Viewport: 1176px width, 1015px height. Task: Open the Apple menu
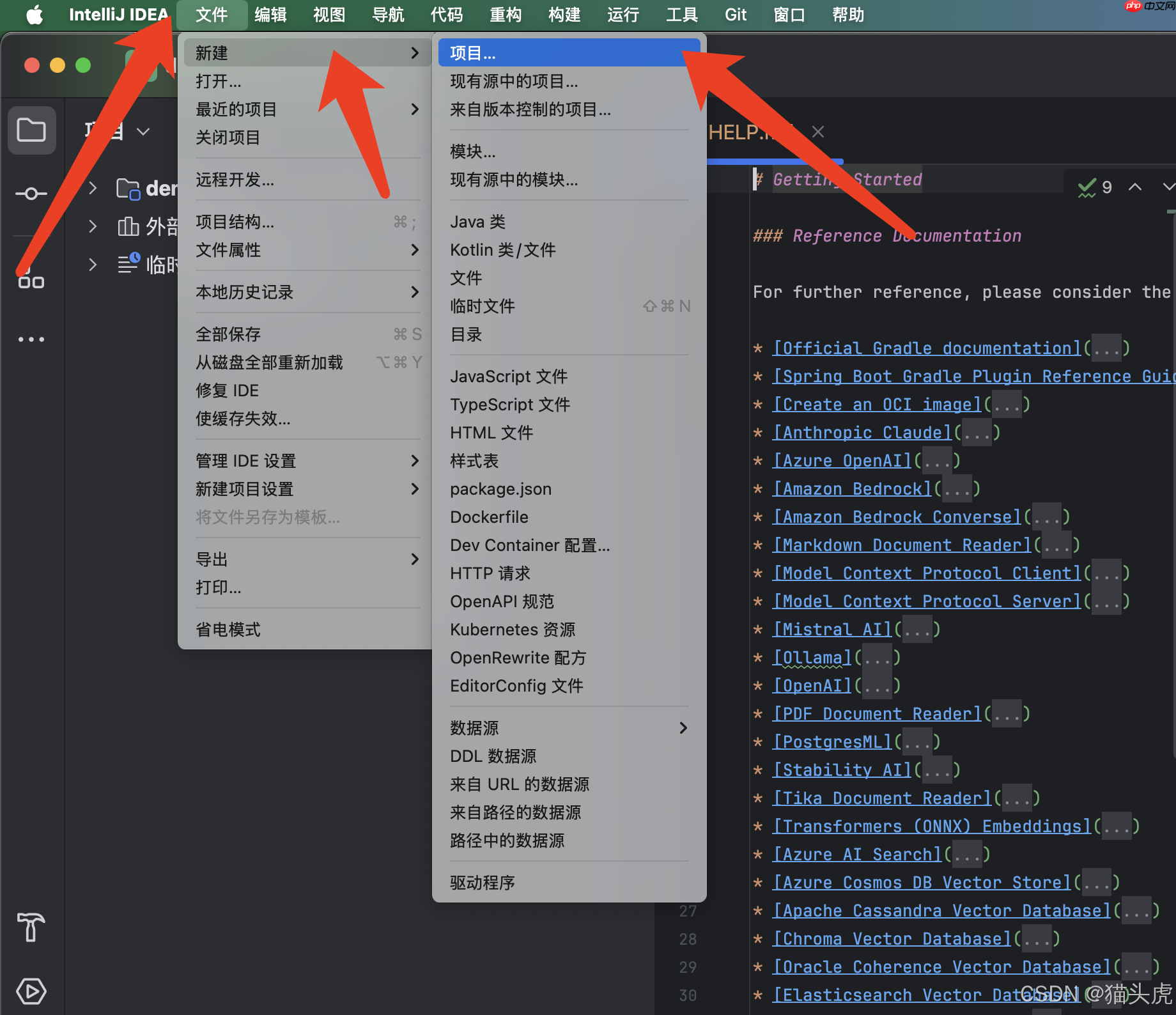(x=33, y=14)
